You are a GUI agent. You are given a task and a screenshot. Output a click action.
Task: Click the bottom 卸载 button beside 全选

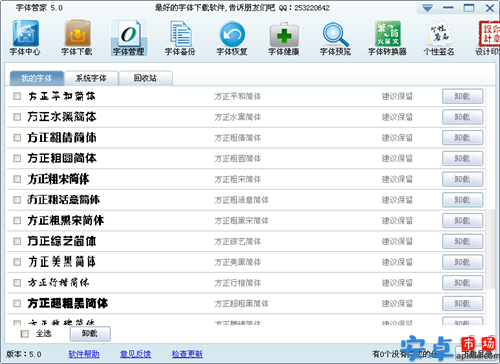90,334
